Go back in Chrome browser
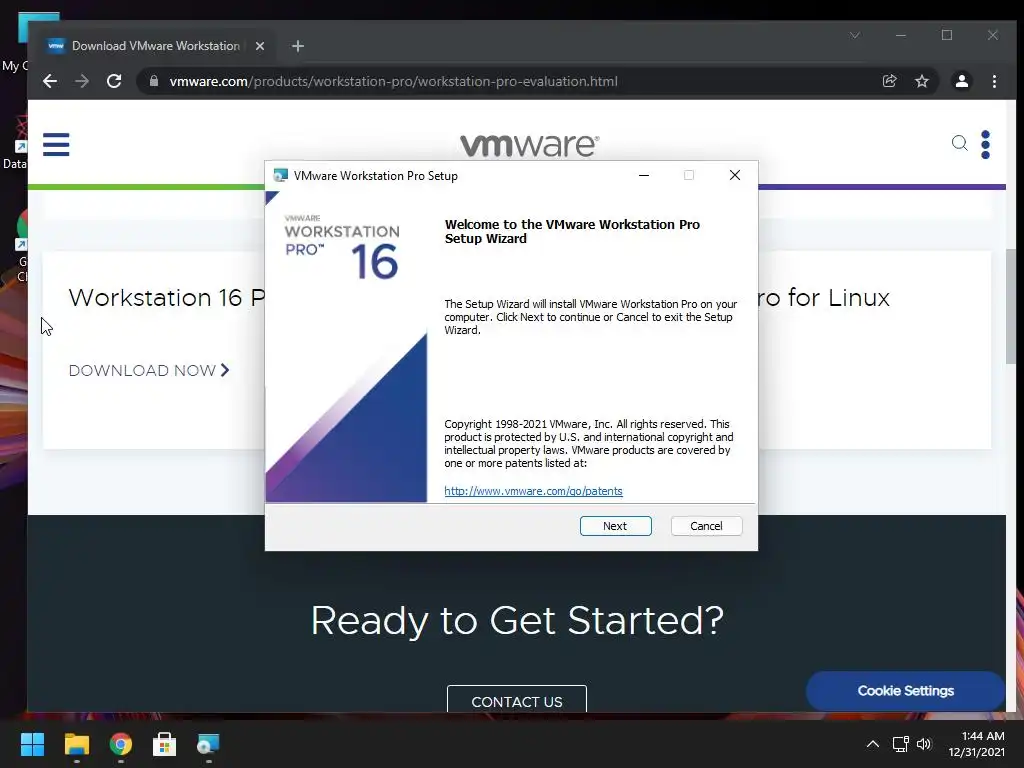This screenshot has height=768, width=1024. pyautogui.click(x=50, y=81)
